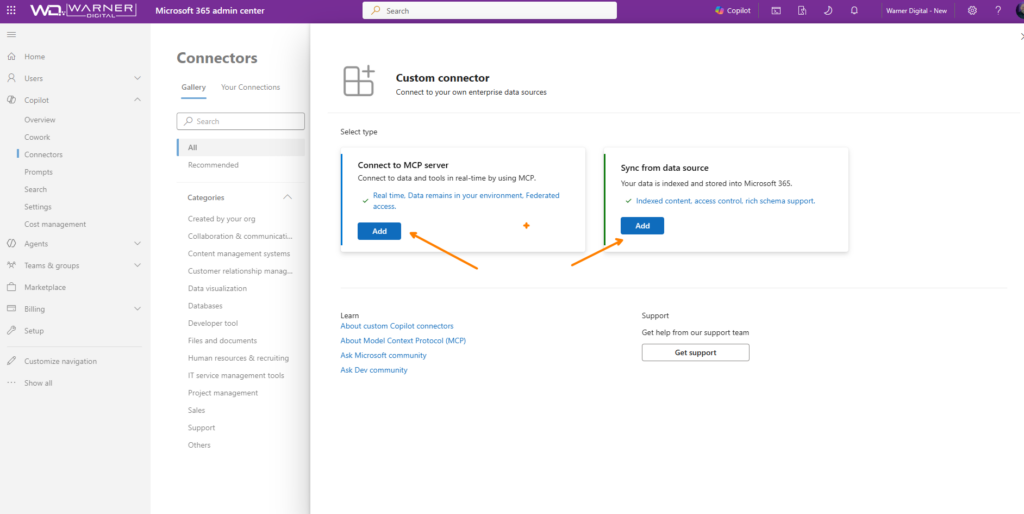Select Data visualization category

click(217, 288)
